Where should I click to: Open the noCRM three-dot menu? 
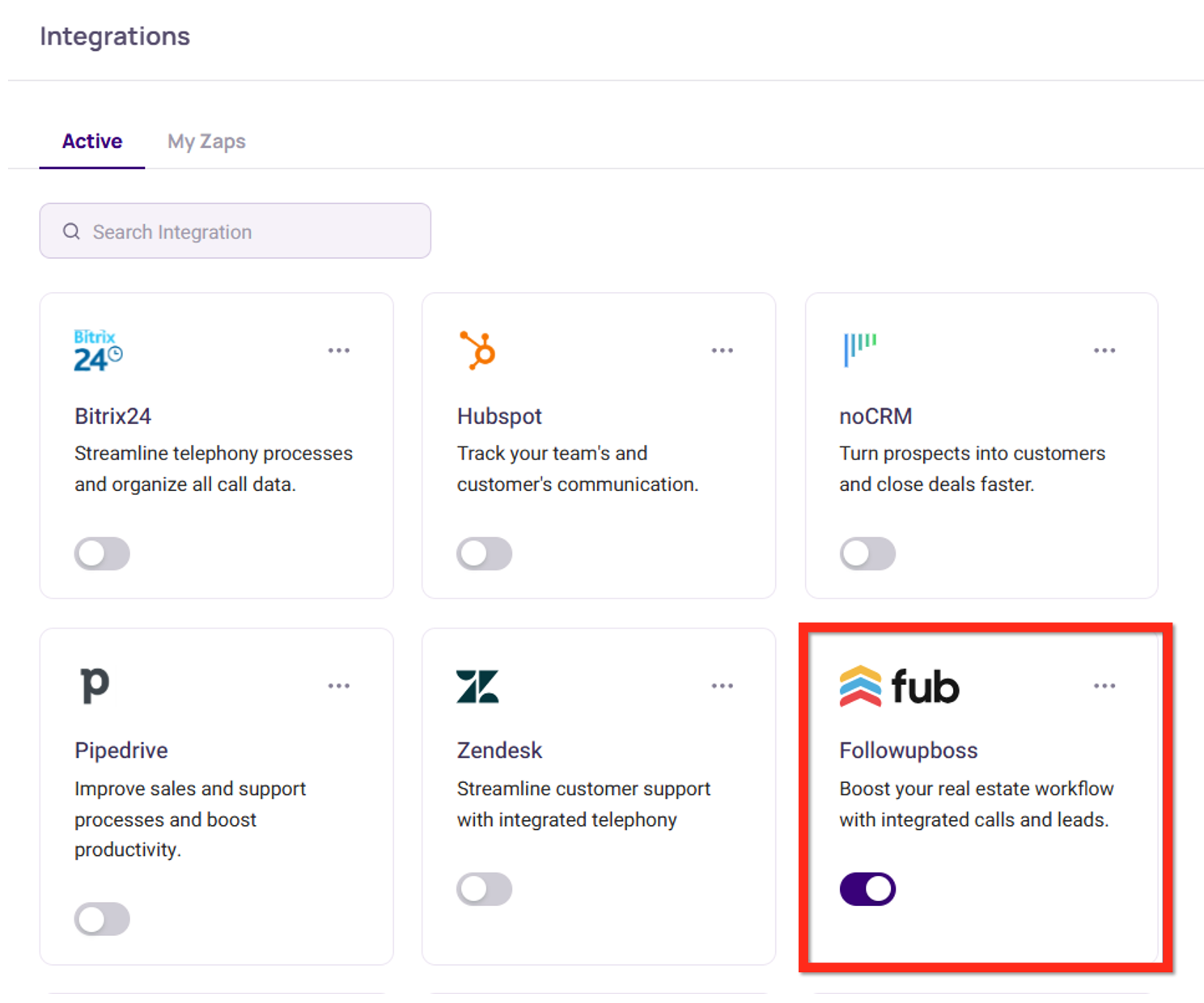pos(1104,350)
